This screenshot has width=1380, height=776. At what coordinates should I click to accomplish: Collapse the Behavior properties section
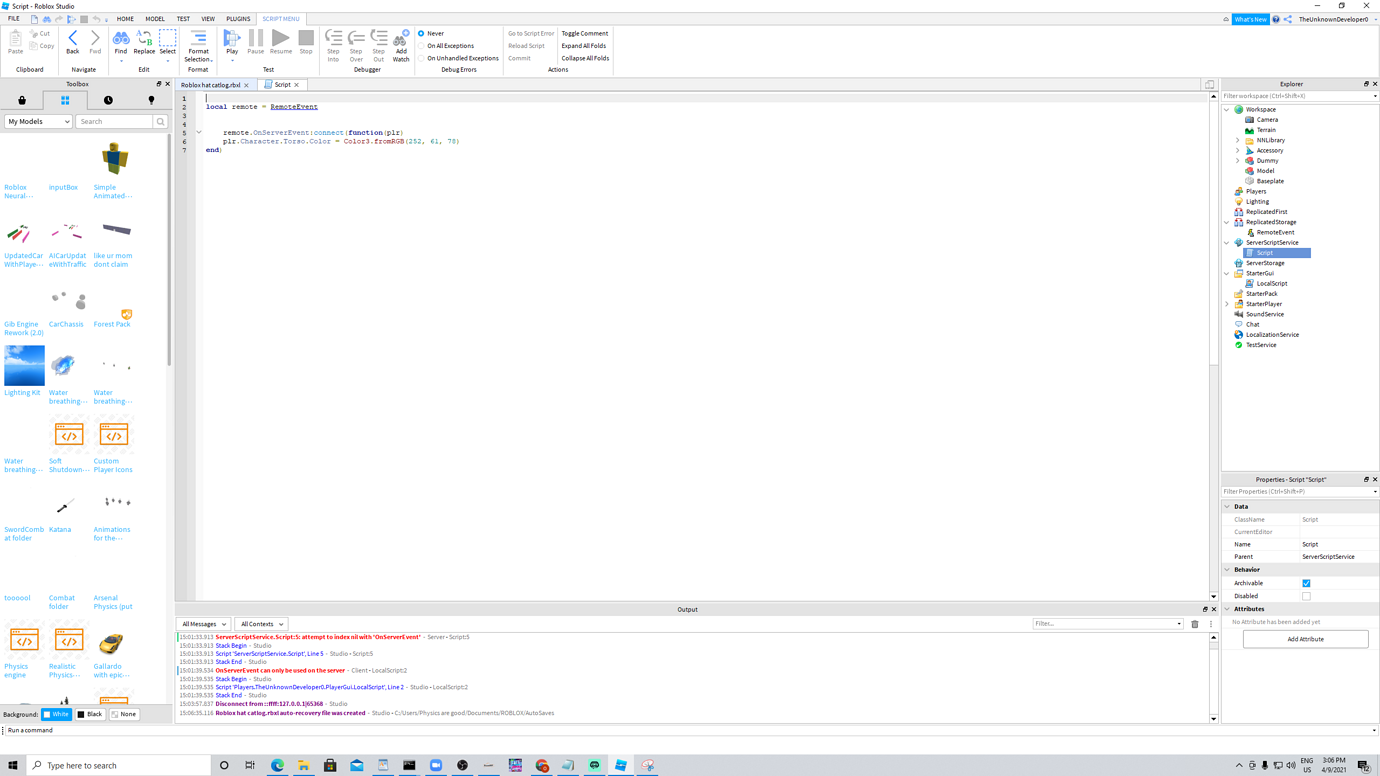(x=1228, y=570)
